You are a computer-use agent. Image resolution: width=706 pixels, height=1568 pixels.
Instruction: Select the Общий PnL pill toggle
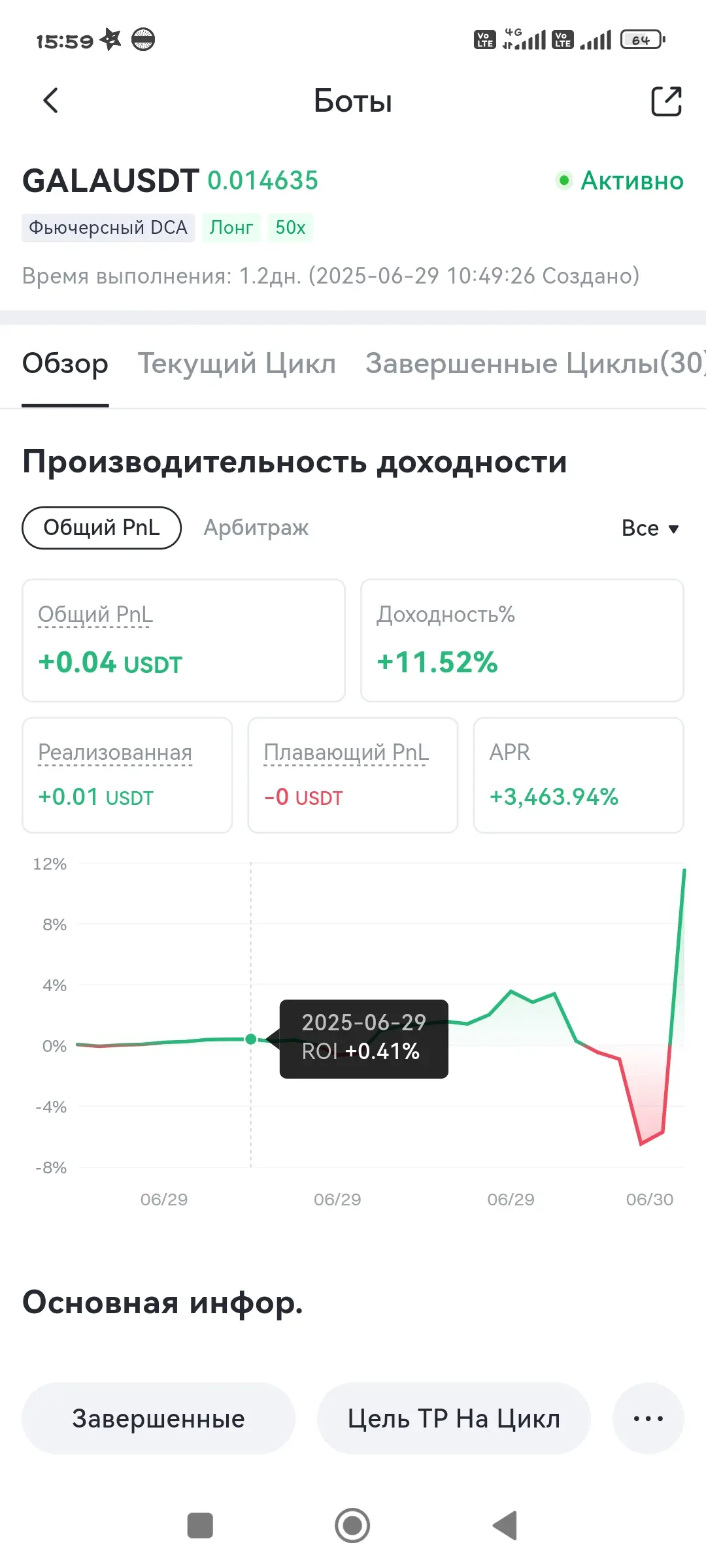101,527
